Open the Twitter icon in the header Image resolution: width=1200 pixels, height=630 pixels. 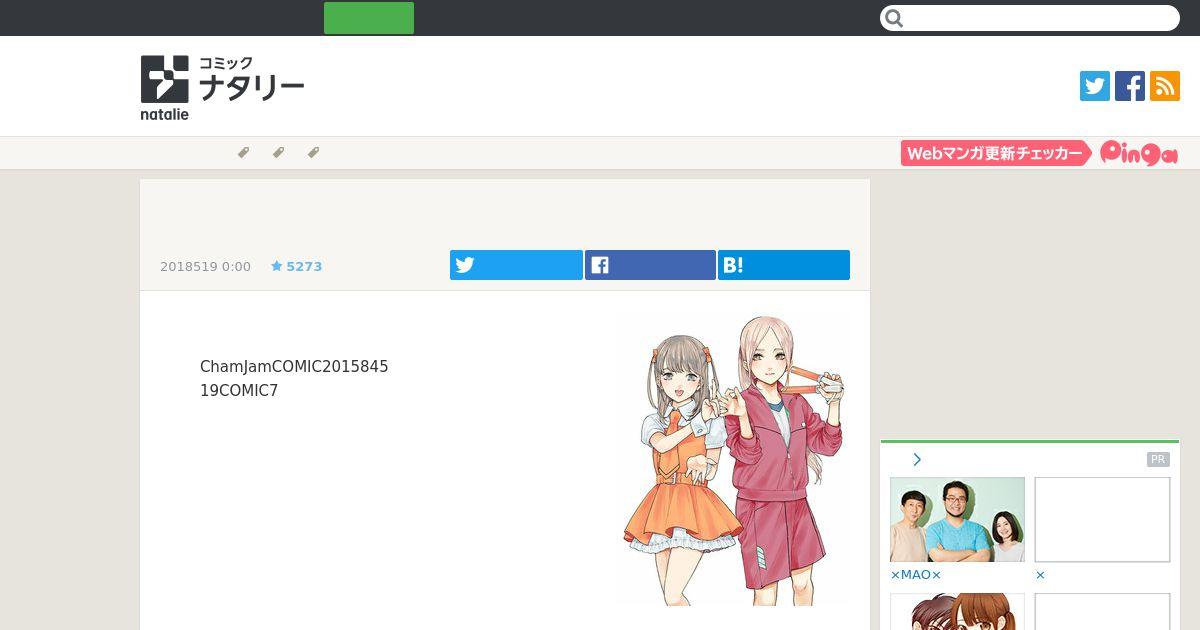tap(1095, 86)
